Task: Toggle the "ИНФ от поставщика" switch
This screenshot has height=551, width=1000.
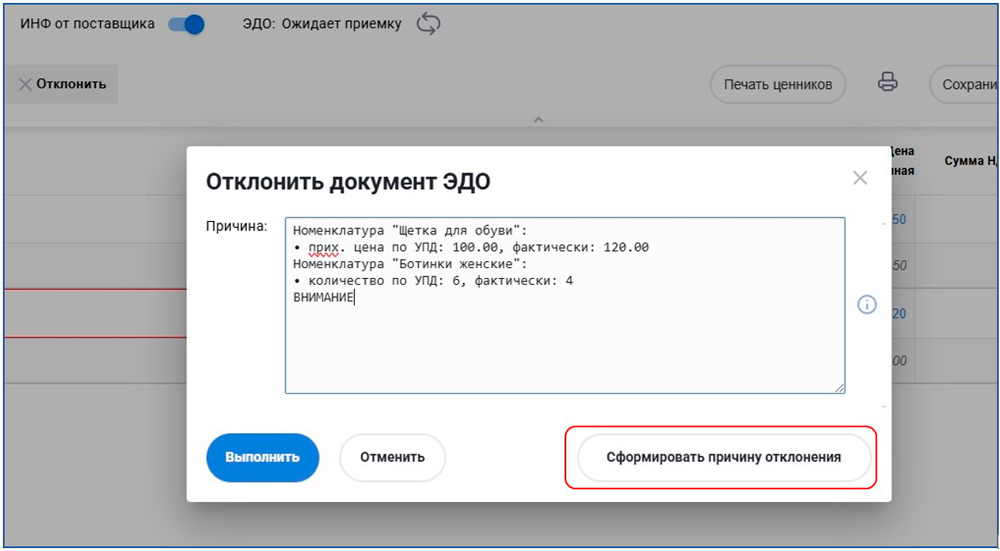Action: [186, 24]
